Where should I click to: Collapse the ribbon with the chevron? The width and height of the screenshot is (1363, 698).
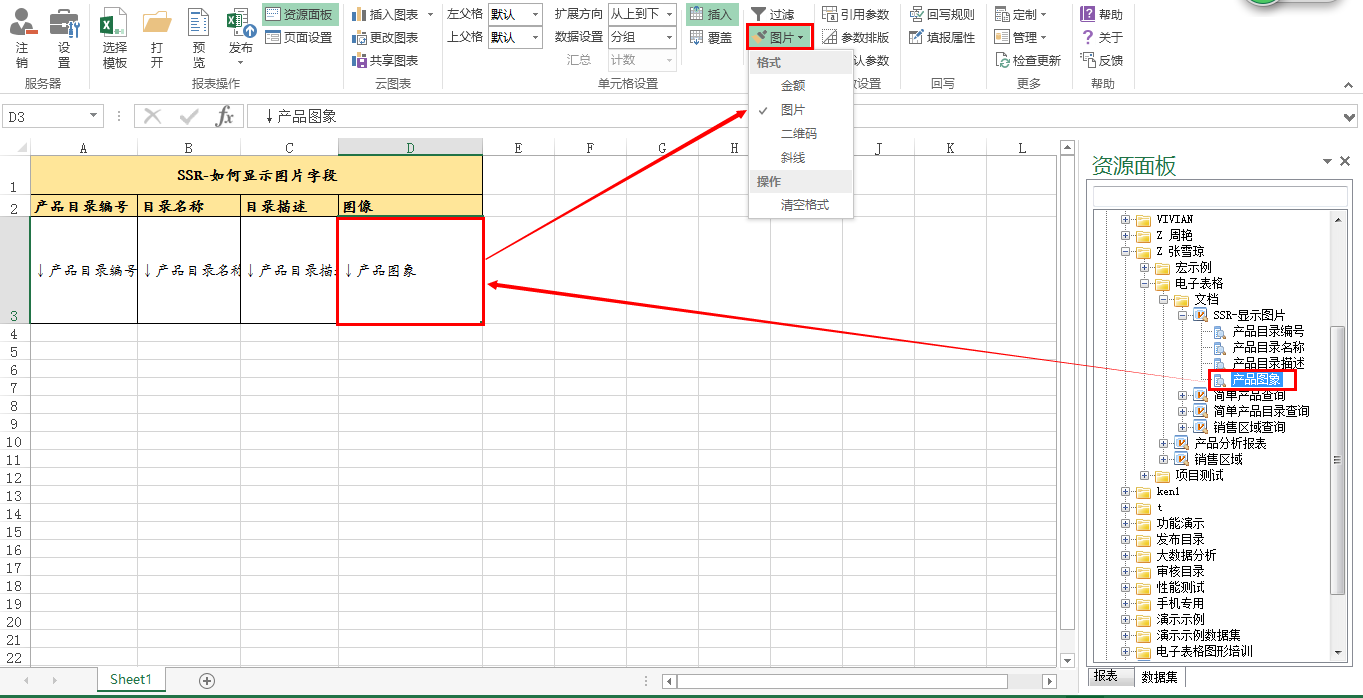[x=1347, y=85]
